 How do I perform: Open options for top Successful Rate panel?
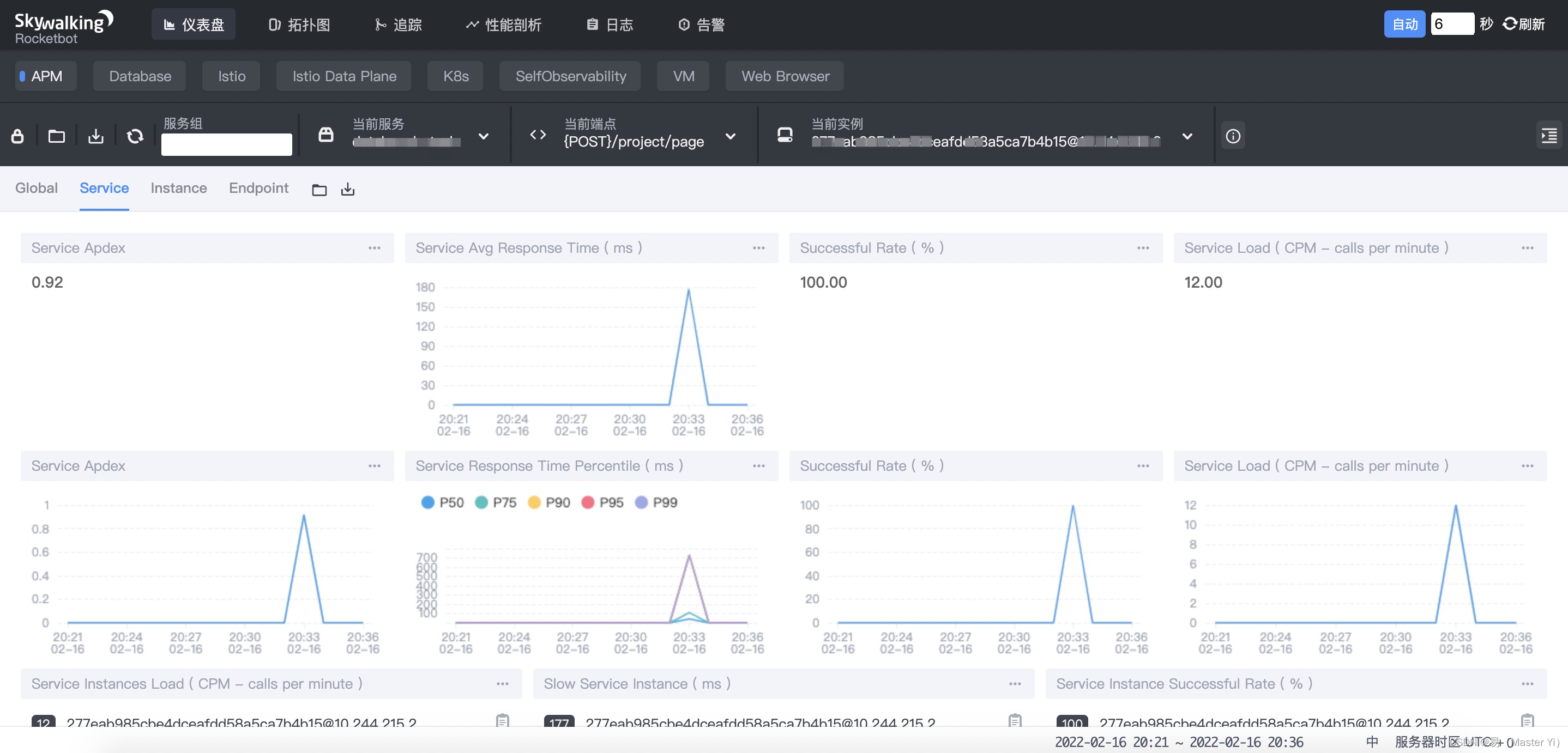pyautogui.click(x=1143, y=248)
